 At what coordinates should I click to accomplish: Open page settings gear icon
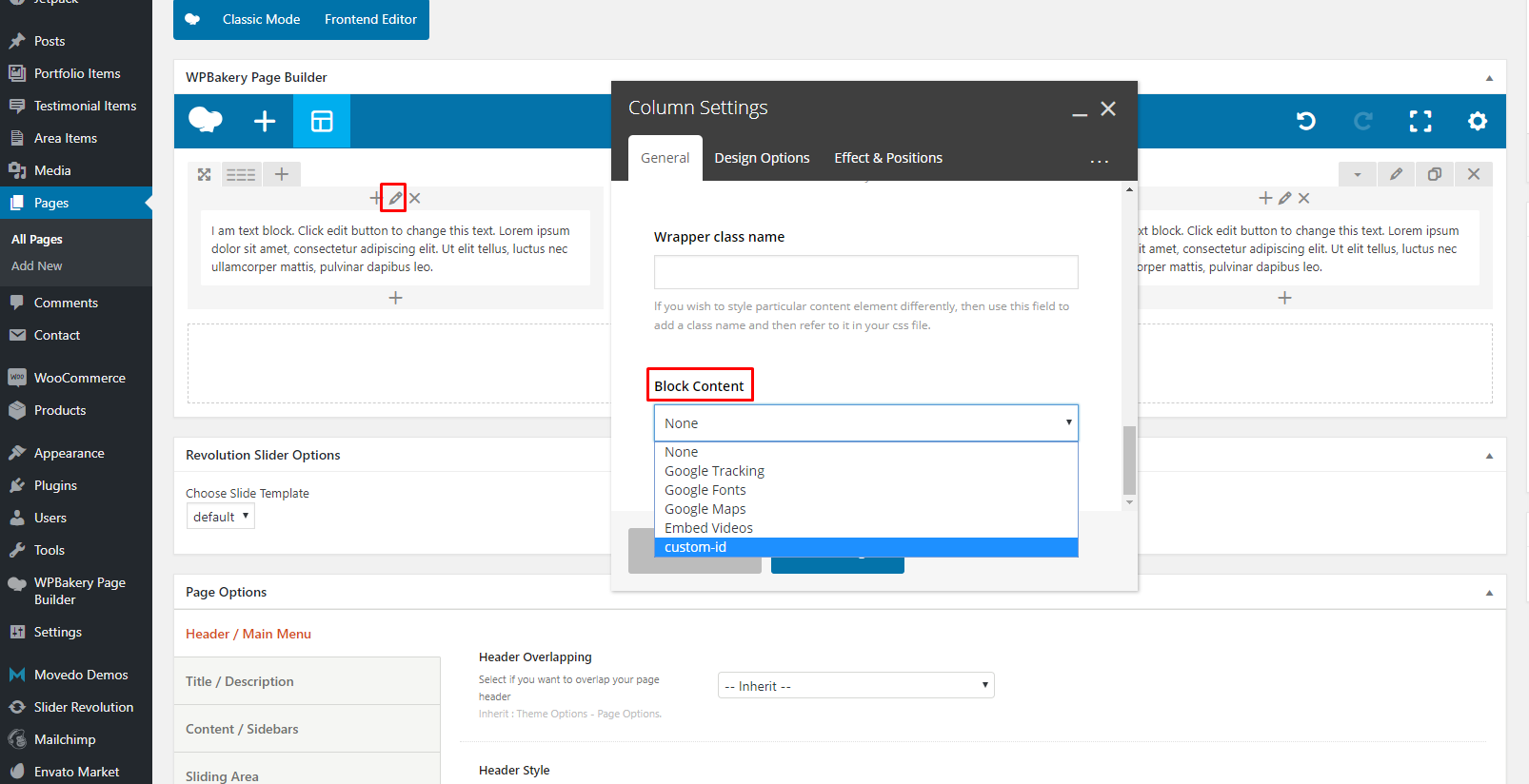[x=1477, y=121]
